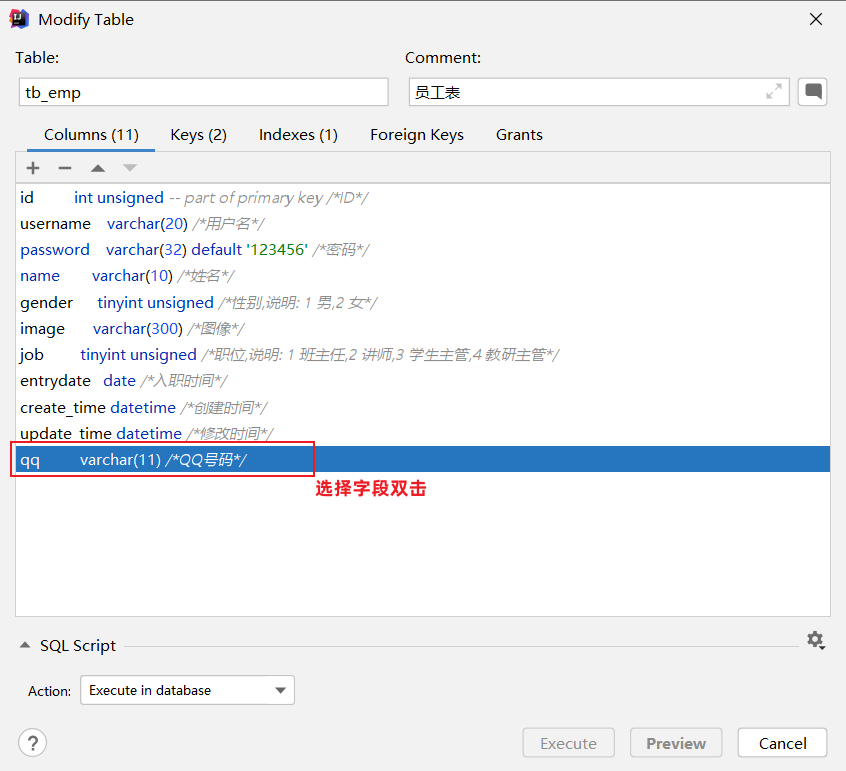Screen dimensions: 846x771
Task: Click the add column plus icon
Action: (x=33, y=168)
